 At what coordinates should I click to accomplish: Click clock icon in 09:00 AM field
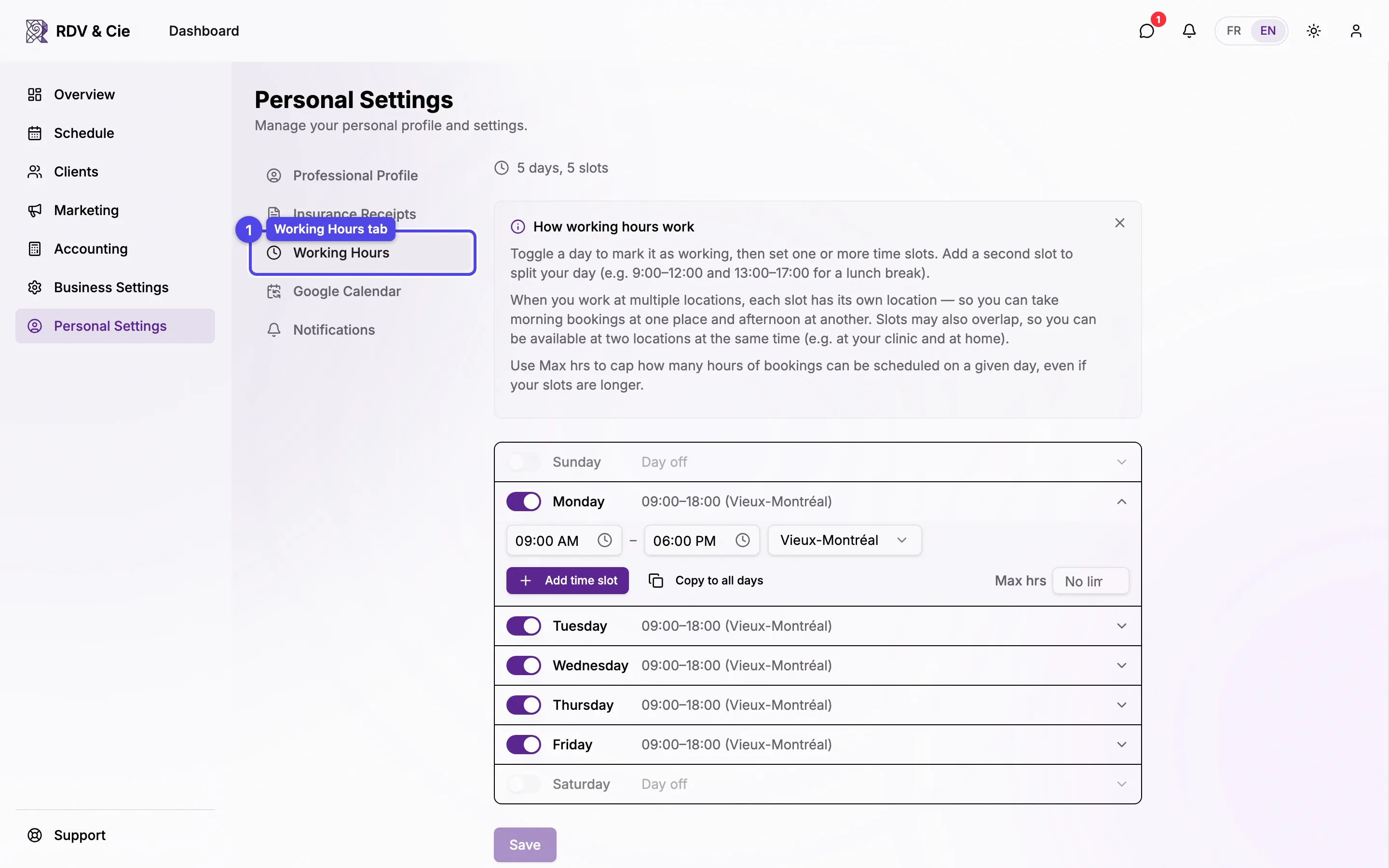tap(604, 540)
